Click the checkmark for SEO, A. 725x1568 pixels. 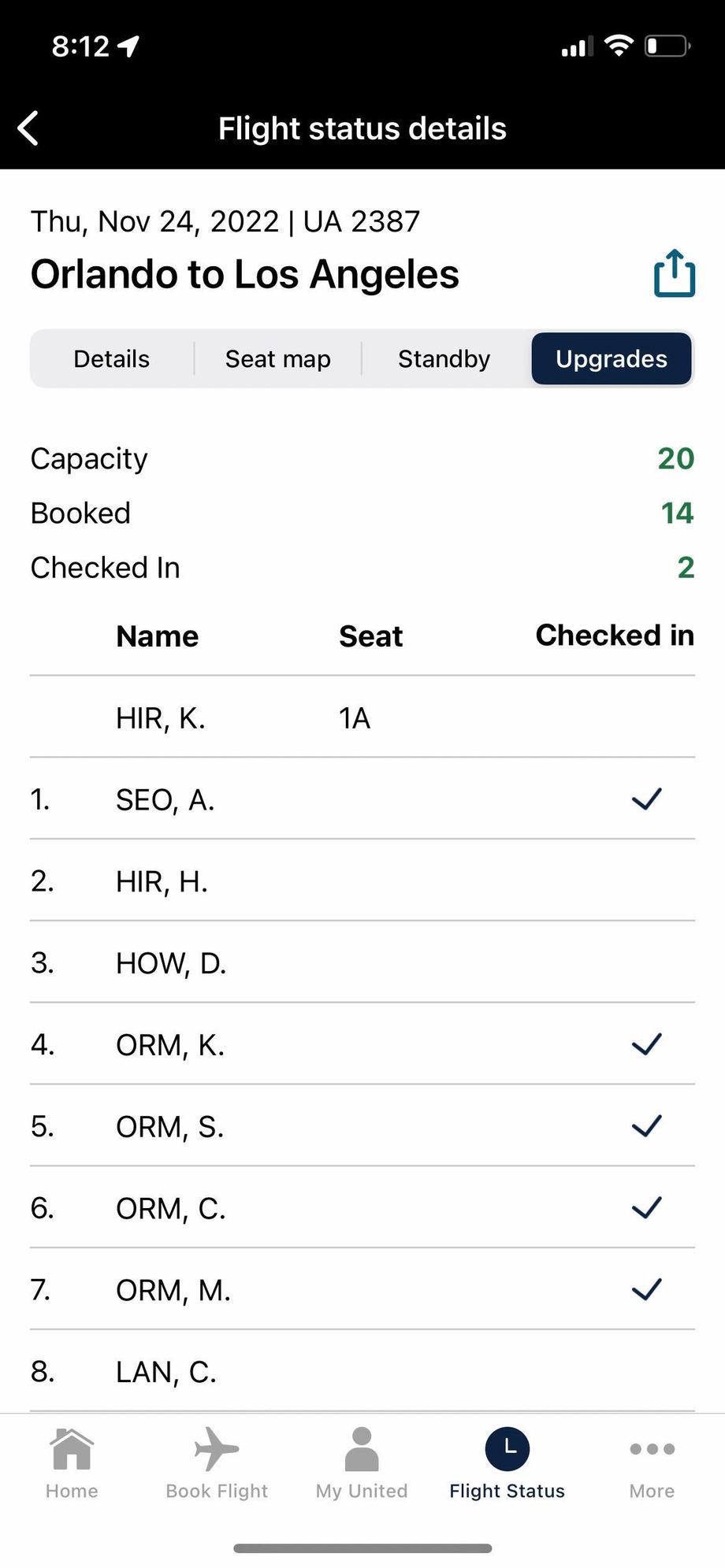(647, 799)
